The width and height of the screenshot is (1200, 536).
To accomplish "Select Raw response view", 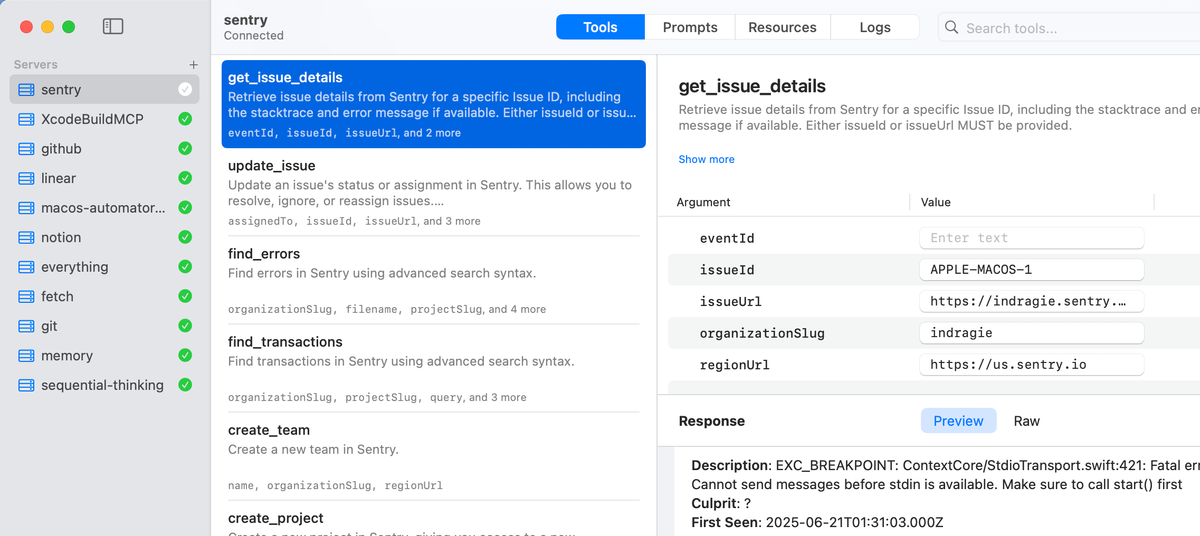I will (x=1027, y=421).
